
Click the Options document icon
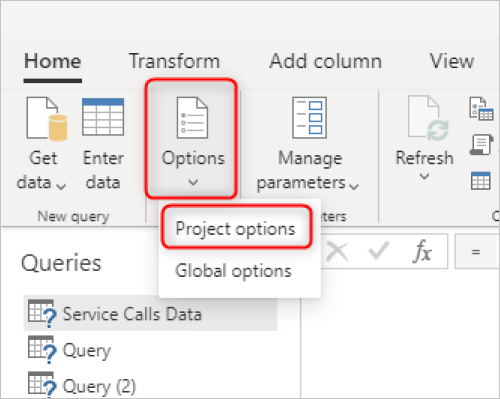[192, 118]
